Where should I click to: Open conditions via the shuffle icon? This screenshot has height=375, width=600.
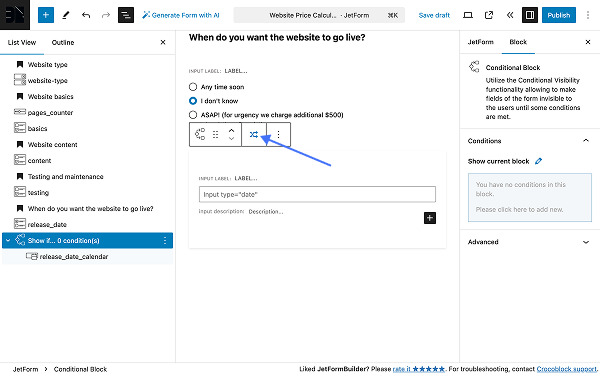(254, 135)
